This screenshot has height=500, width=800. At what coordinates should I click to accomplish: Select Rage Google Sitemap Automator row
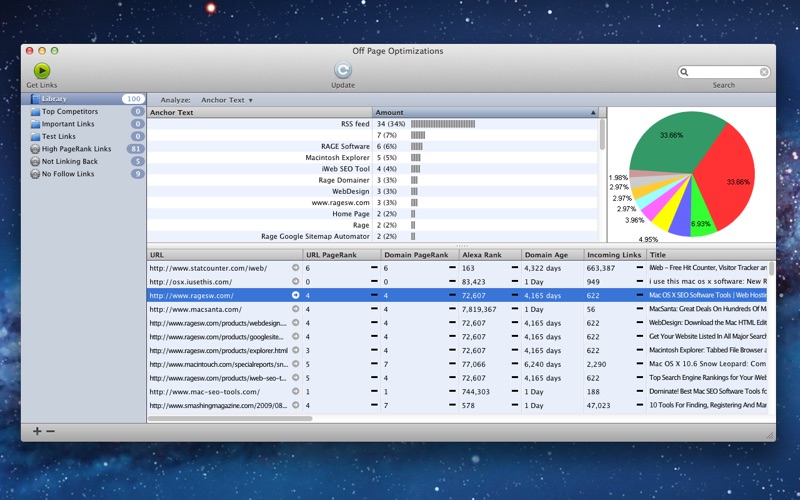372,236
